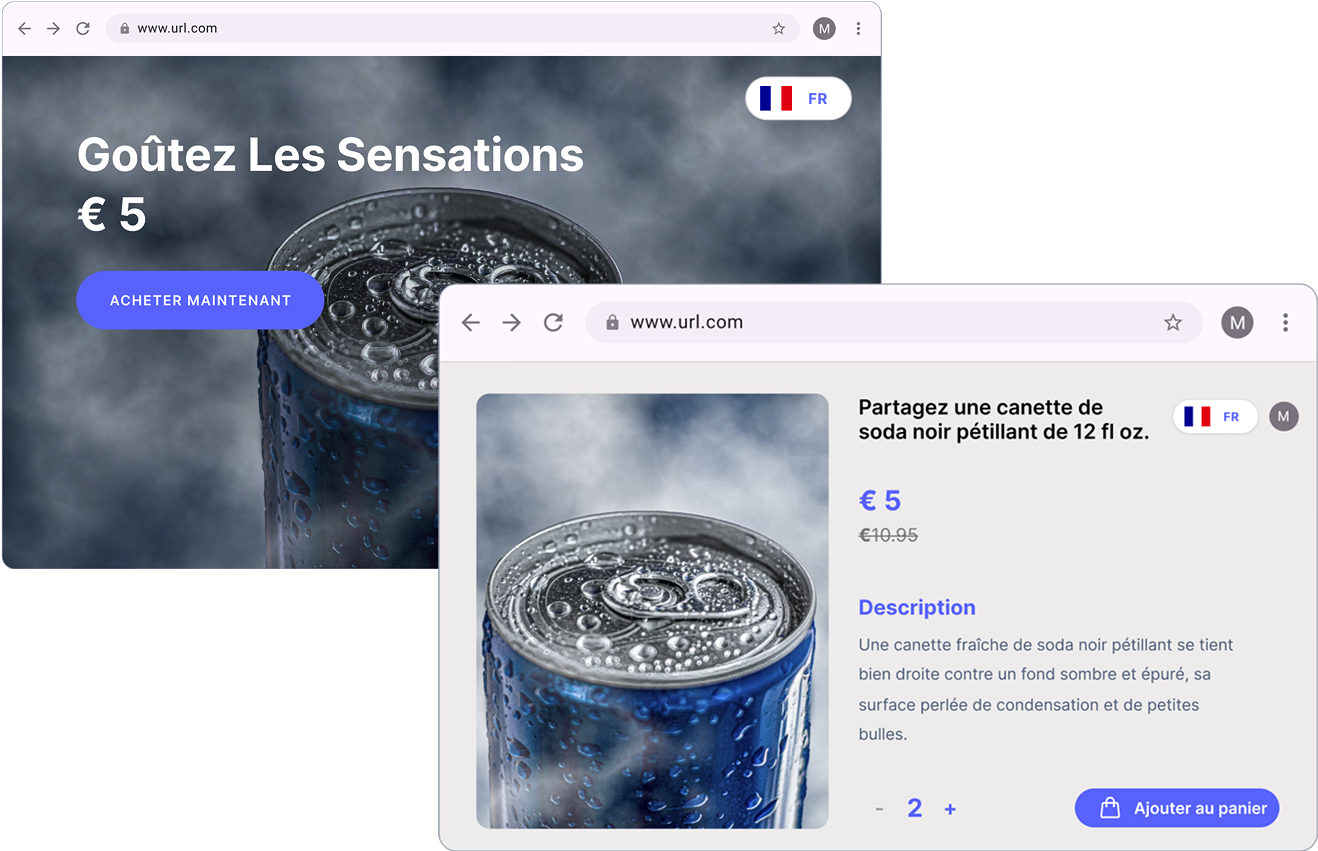Open rear browser three-dot menu
This screenshot has height=851, width=1318.
click(858, 28)
